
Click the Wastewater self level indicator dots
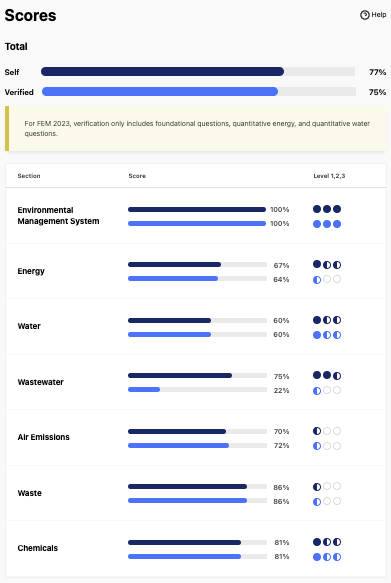tap(327, 375)
